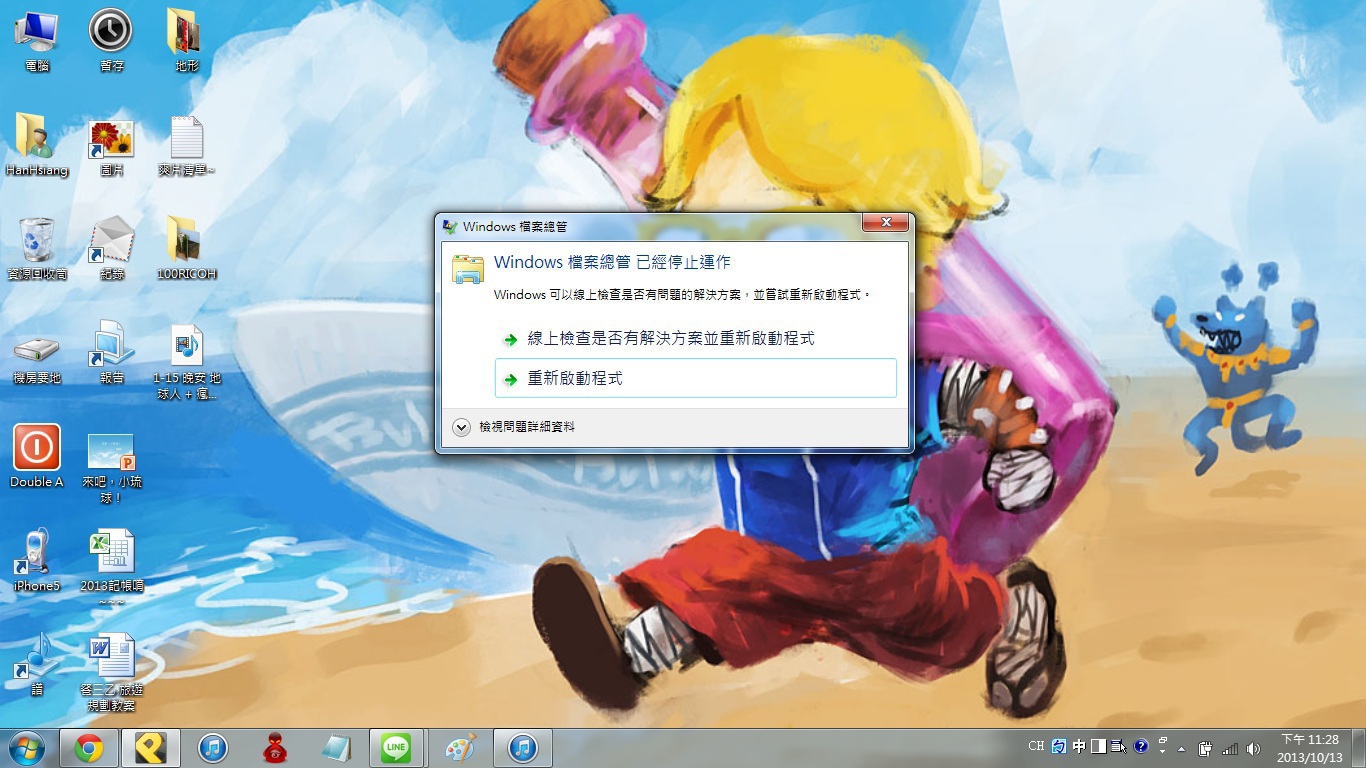The image size is (1366, 768).
Task: Click the clock showing 下午 11:28
Action: click(x=1310, y=748)
